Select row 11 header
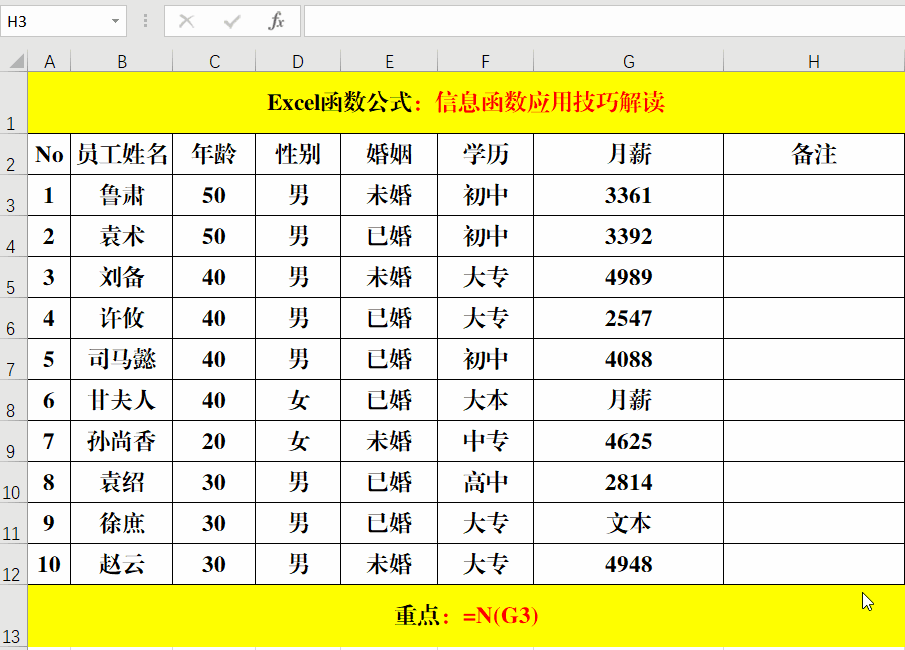The height and width of the screenshot is (650, 905). click(13, 523)
